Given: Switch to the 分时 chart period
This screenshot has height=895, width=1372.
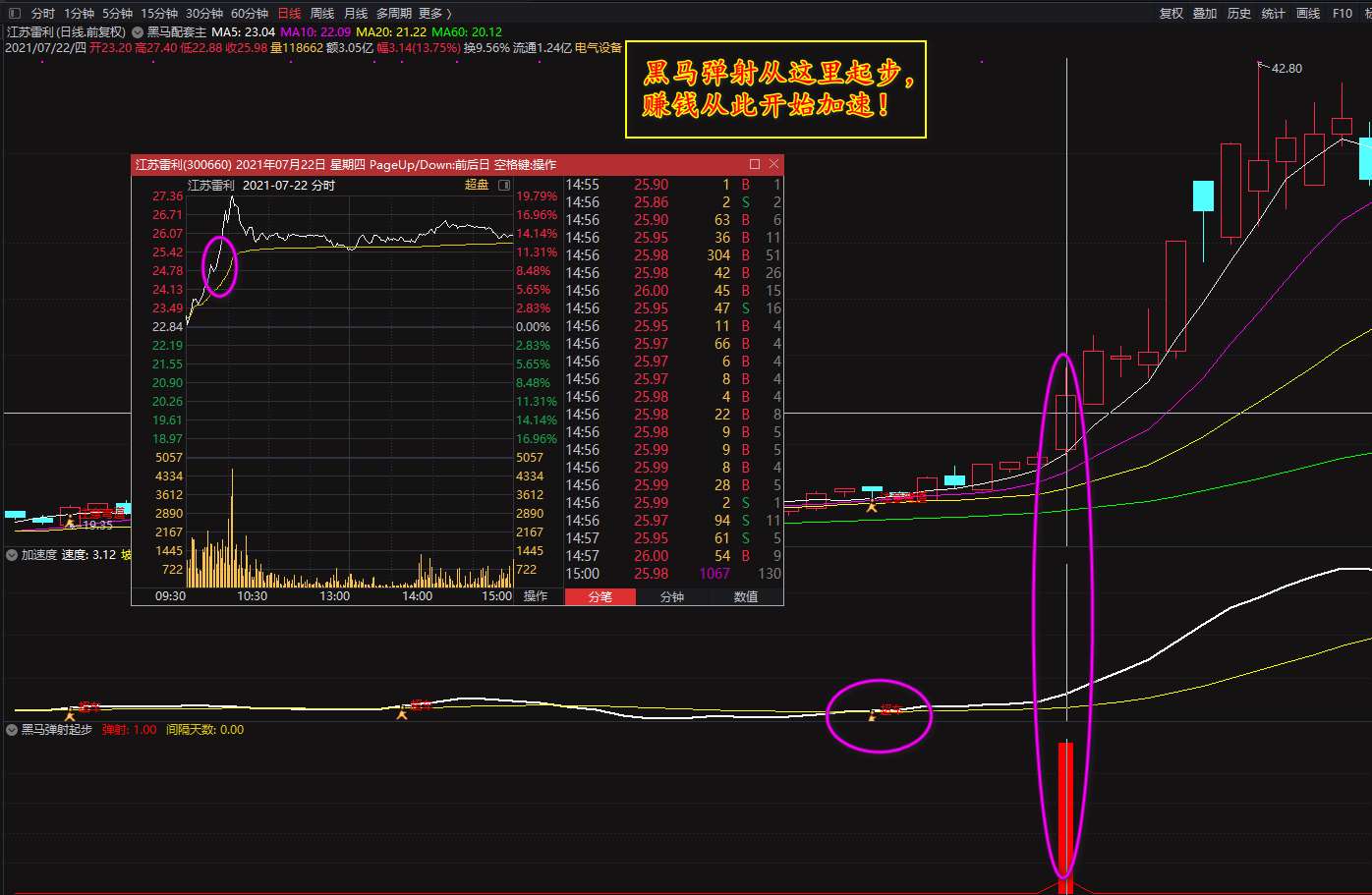Looking at the screenshot, I should 43,13.
